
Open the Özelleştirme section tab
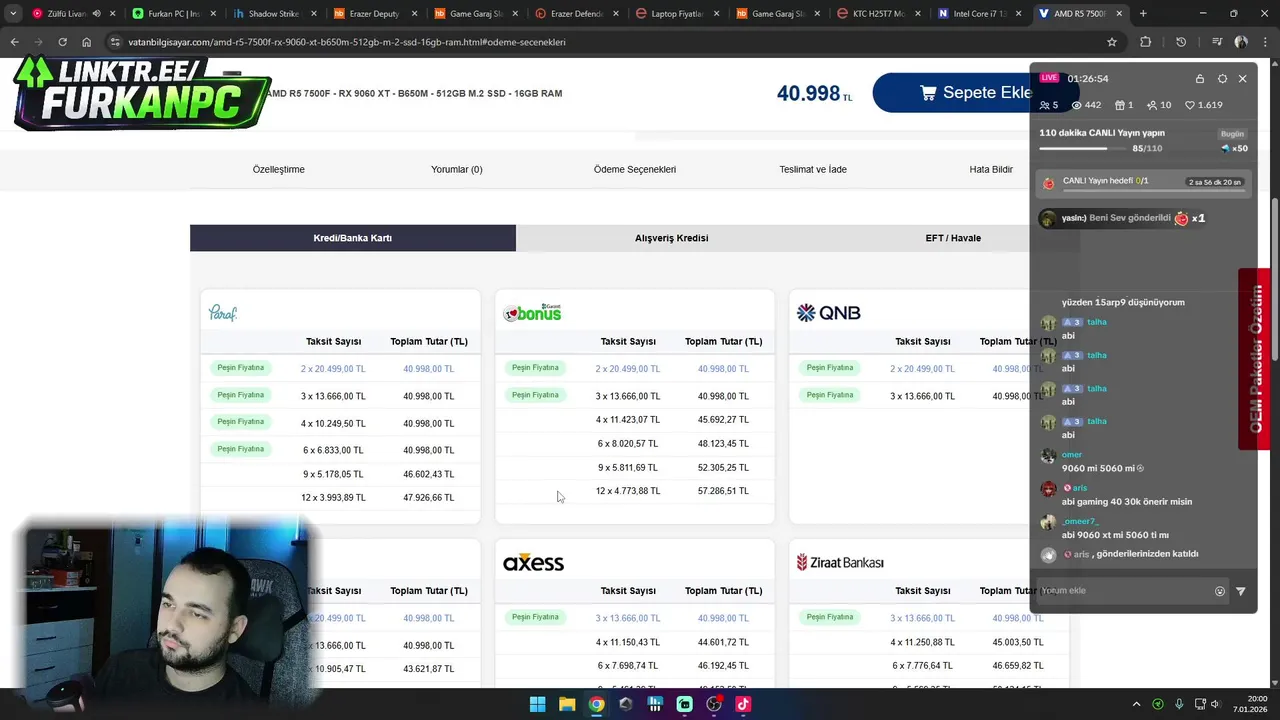(x=278, y=169)
